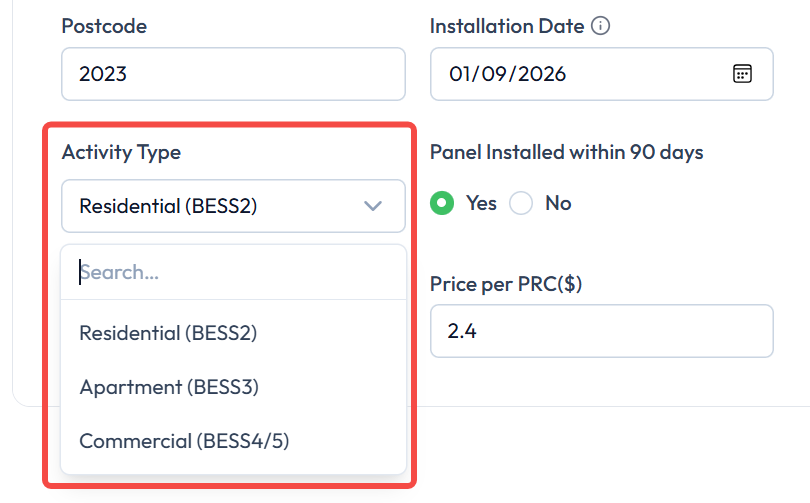Click the Price per PRC($) label
810x503 pixels.
(x=506, y=284)
